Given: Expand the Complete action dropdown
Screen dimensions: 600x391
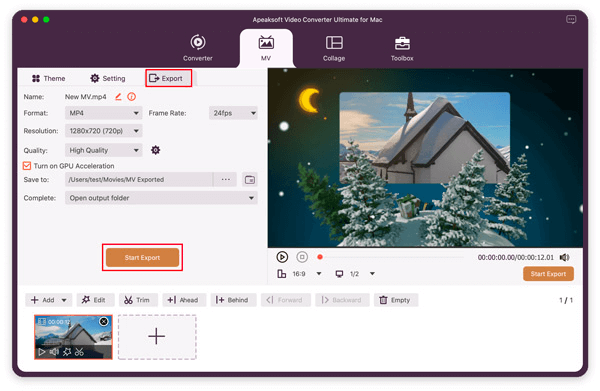Looking at the screenshot, I should (x=161, y=198).
